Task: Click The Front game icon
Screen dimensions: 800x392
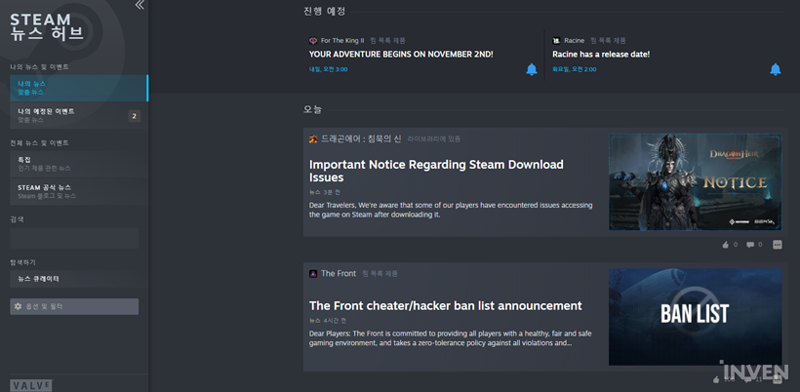Action: pyautogui.click(x=313, y=274)
